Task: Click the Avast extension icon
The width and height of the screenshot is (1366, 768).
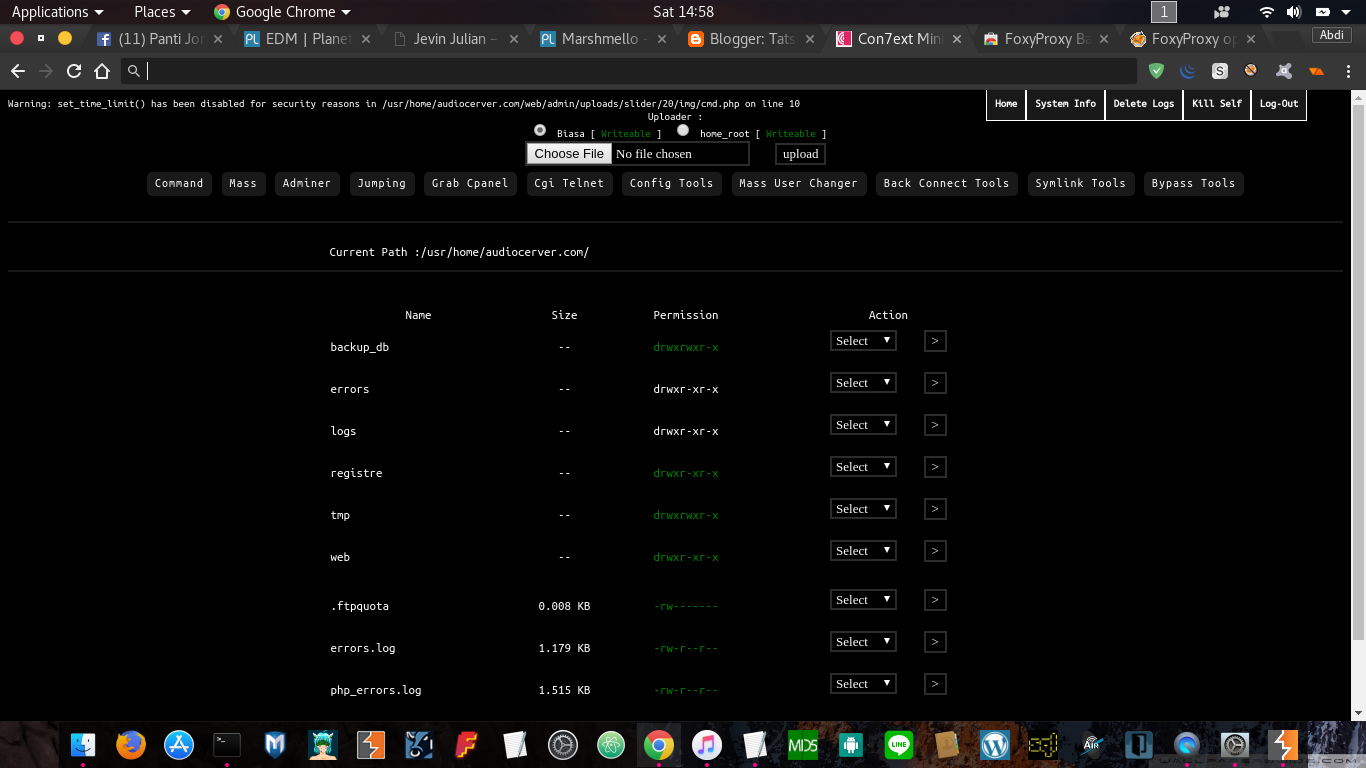Action: (x=1284, y=71)
